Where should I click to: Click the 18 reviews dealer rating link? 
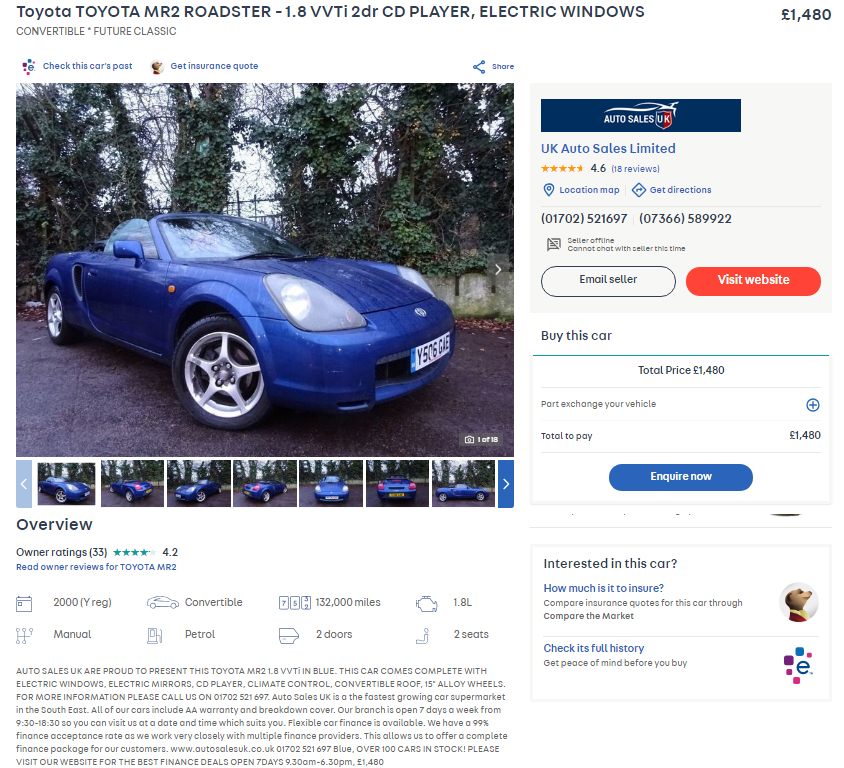click(x=635, y=169)
